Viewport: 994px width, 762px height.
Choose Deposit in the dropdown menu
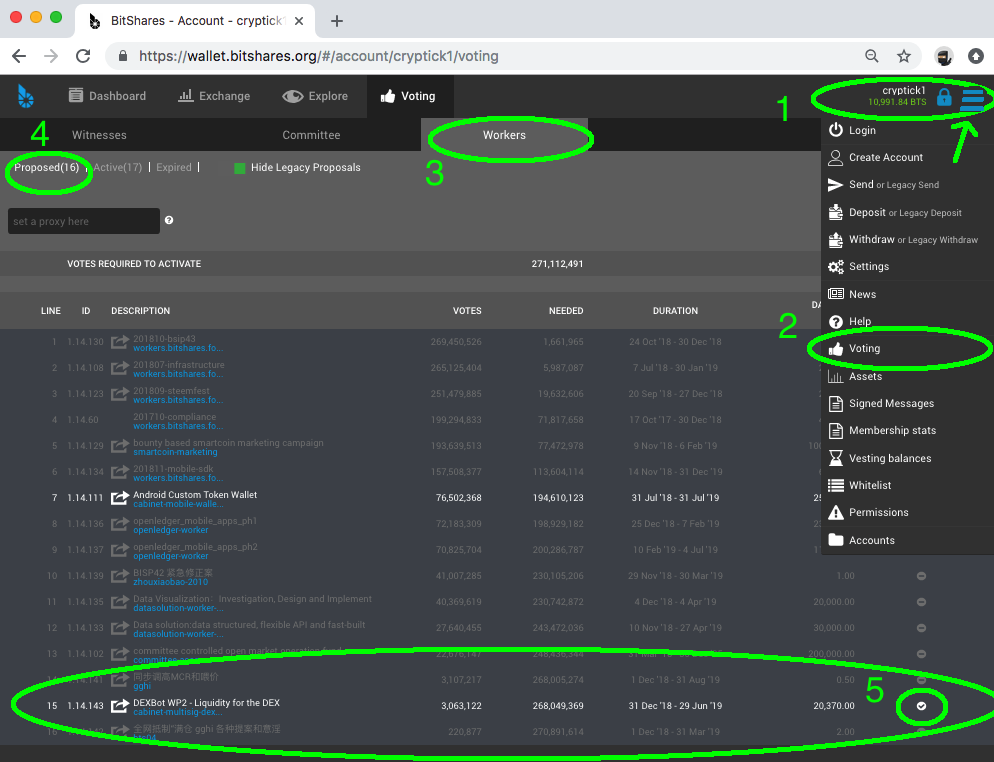[x=867, y=212]
